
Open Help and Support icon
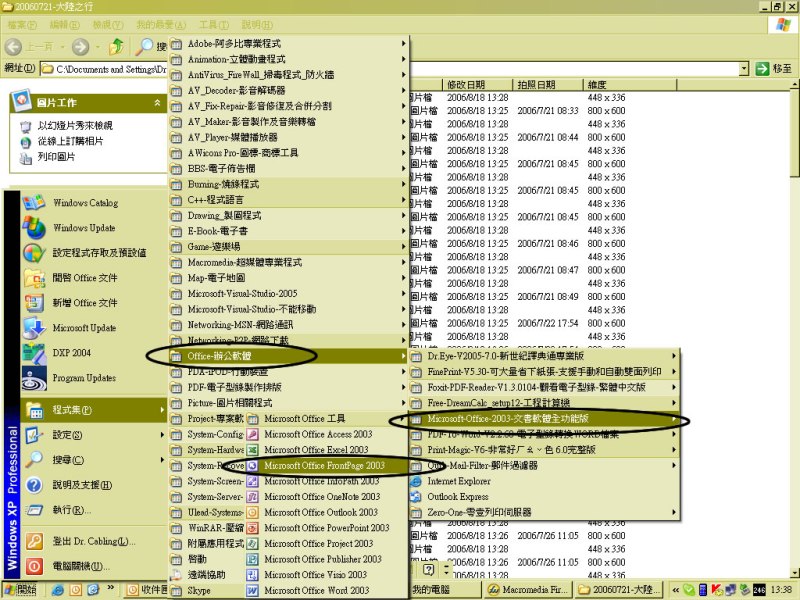point(34,485)
